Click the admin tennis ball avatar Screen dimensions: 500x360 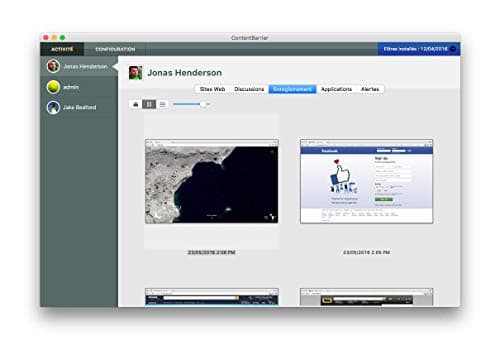coord(53,87)
